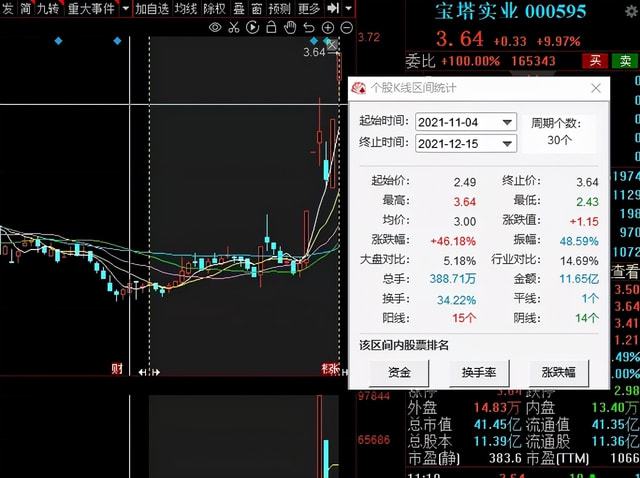The width and height of the screenshot is (640, 478).
Task: Toggle the eye visibility icon in chart toolbar
Action: (215, 27)
